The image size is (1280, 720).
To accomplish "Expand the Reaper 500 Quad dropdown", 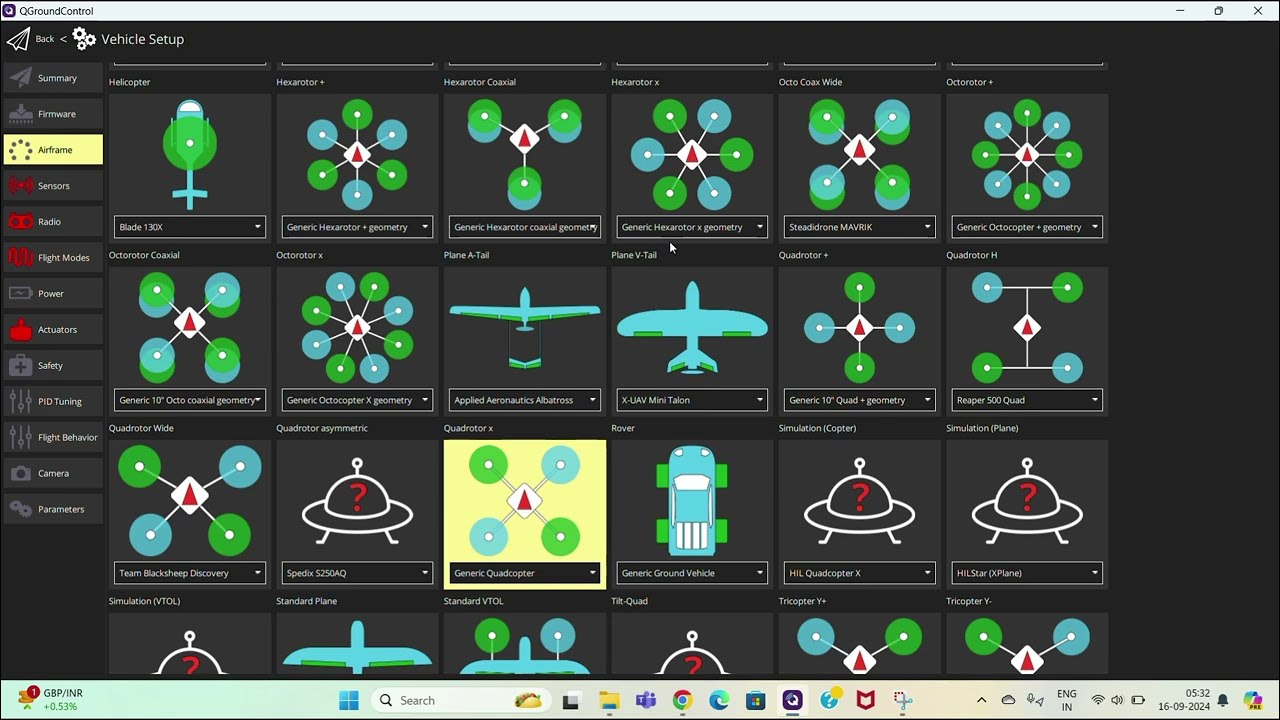I will (1027, 400).
